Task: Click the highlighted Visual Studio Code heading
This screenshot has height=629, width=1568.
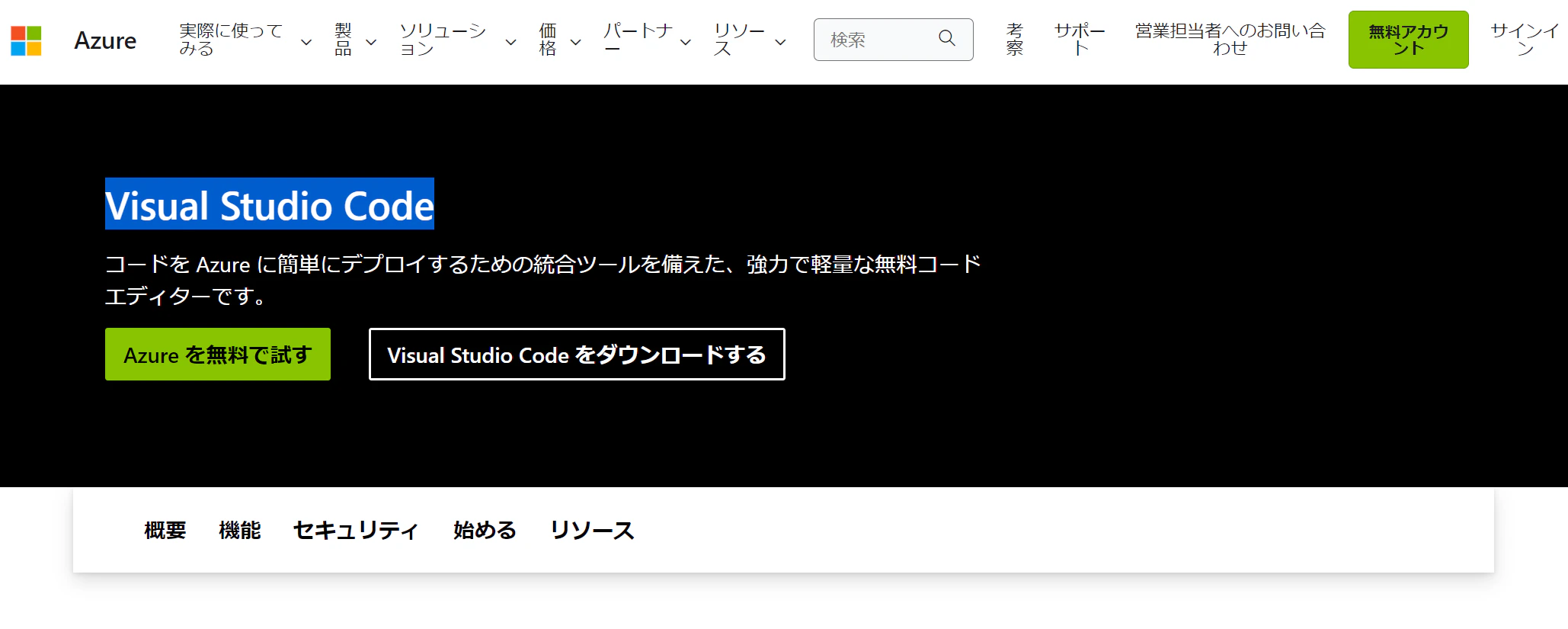Action: point(270,204)
